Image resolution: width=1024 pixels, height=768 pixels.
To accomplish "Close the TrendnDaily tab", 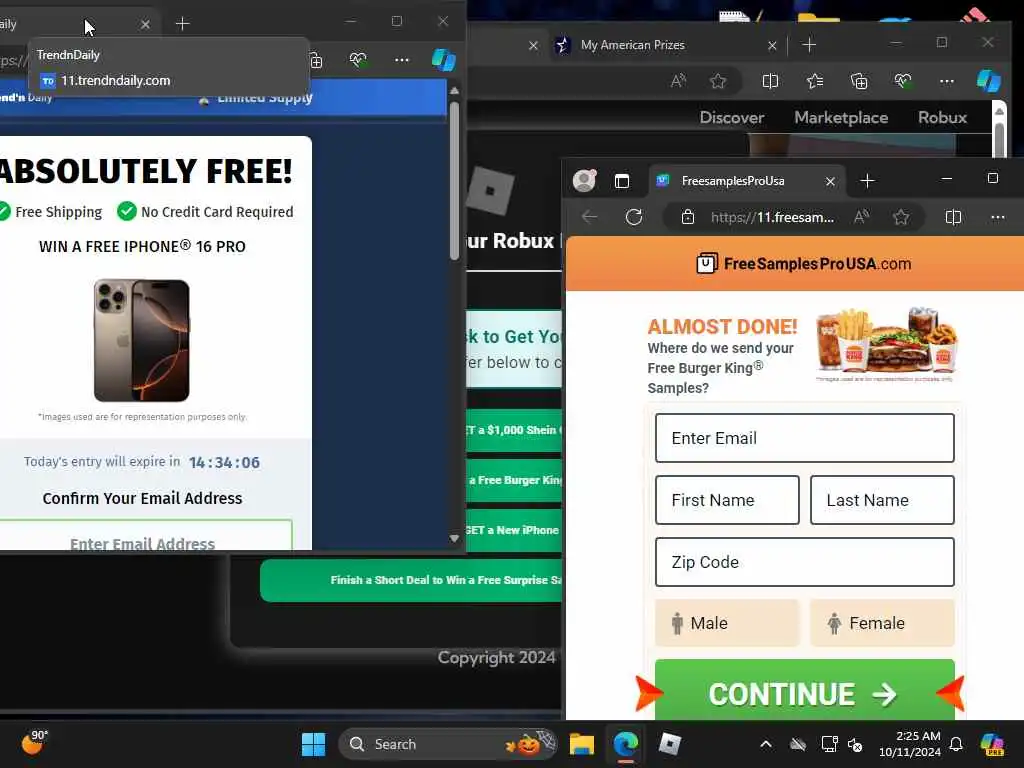I will pos(145,24).
